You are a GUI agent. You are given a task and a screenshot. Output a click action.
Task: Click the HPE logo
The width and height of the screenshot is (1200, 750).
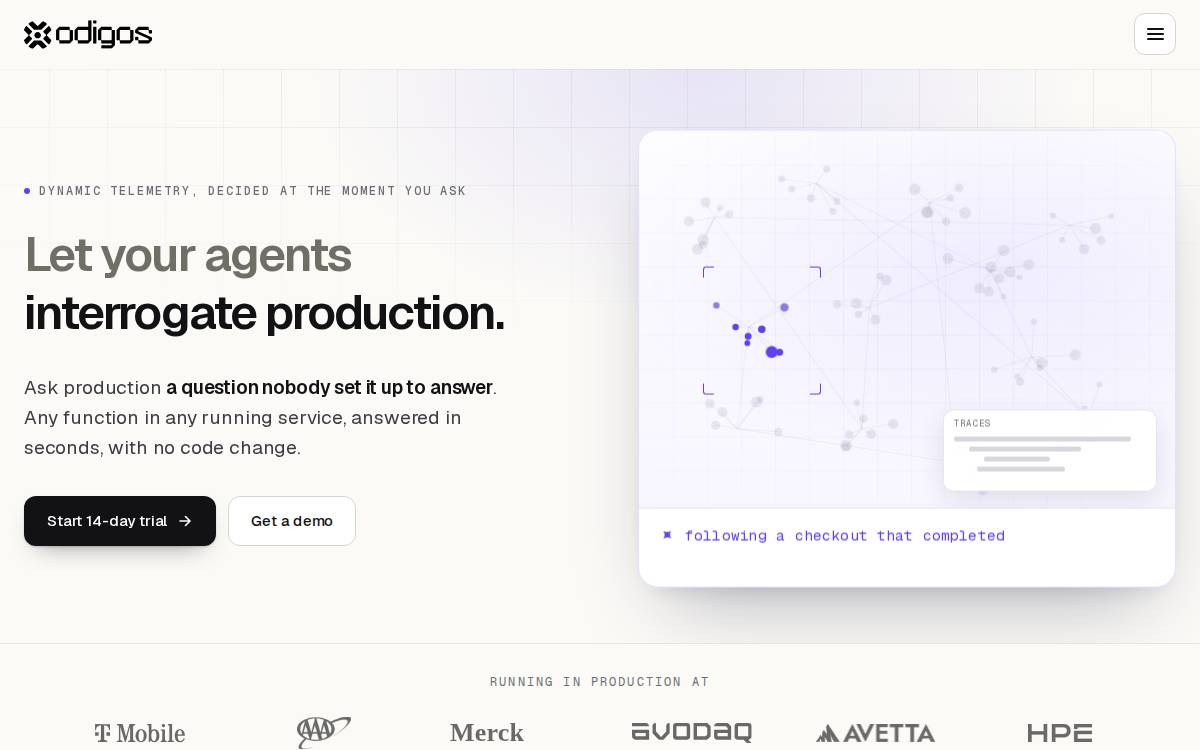click(1060, 733)
